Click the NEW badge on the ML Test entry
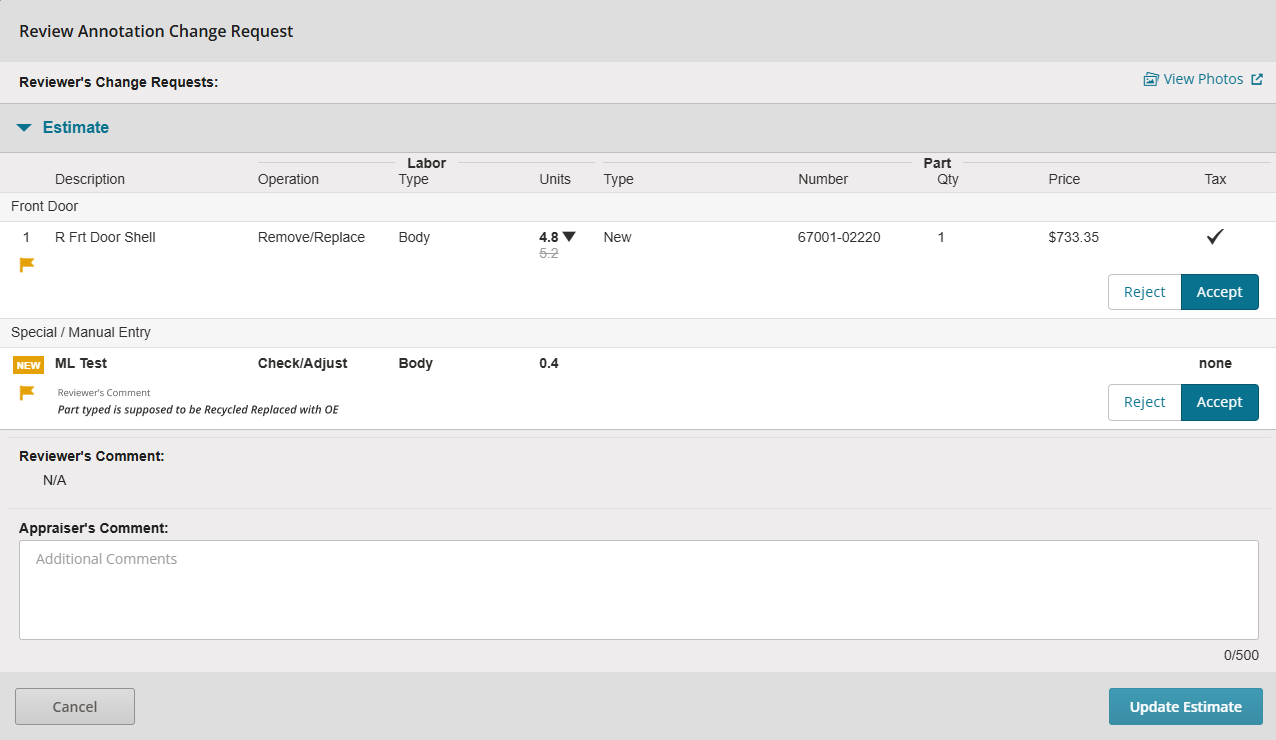Screen dimensions: 1276x740 pyautogui.click(x=28, y=364)
